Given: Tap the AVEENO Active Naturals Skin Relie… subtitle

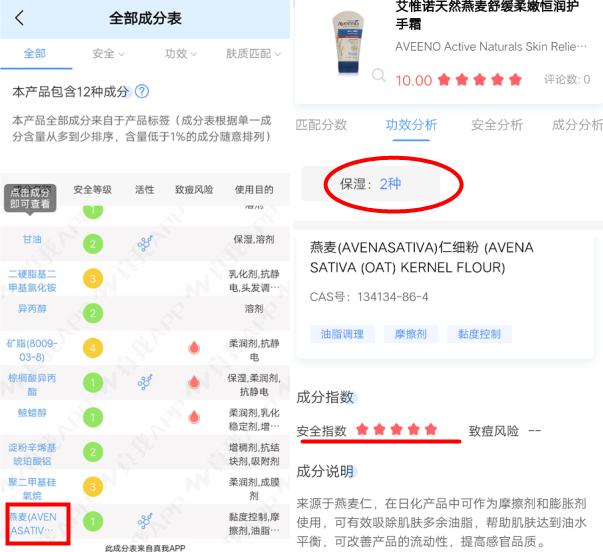Looking at the screenshot, I should [x=491, y=47].
